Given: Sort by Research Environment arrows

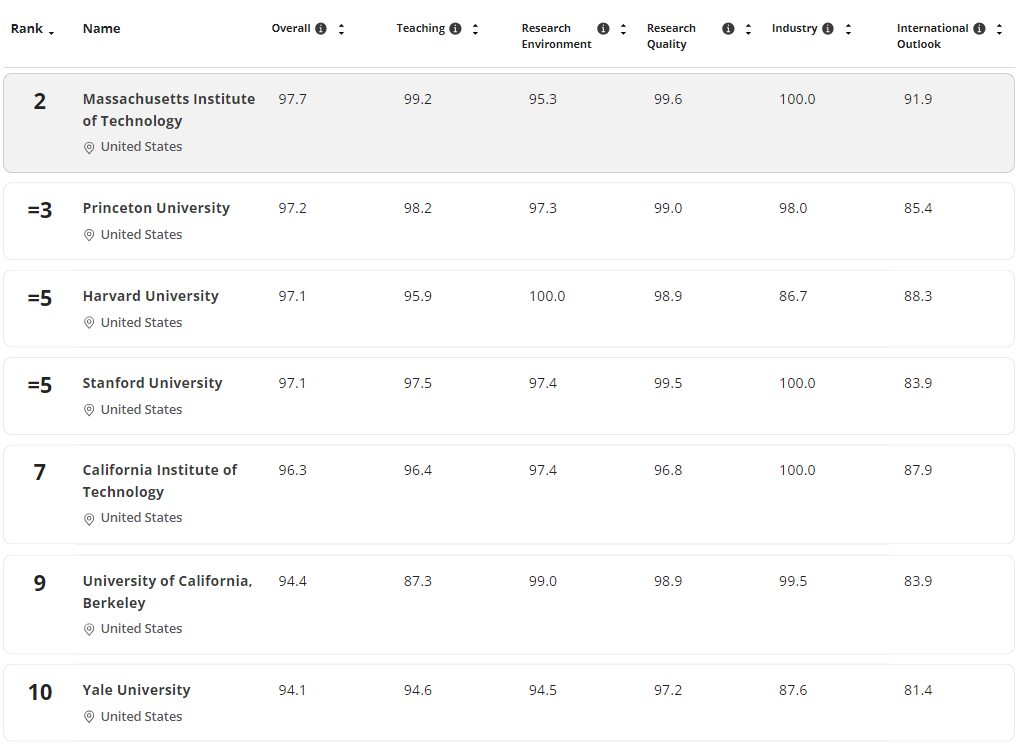Looking at the screenshot, I should tap(623, 29).
